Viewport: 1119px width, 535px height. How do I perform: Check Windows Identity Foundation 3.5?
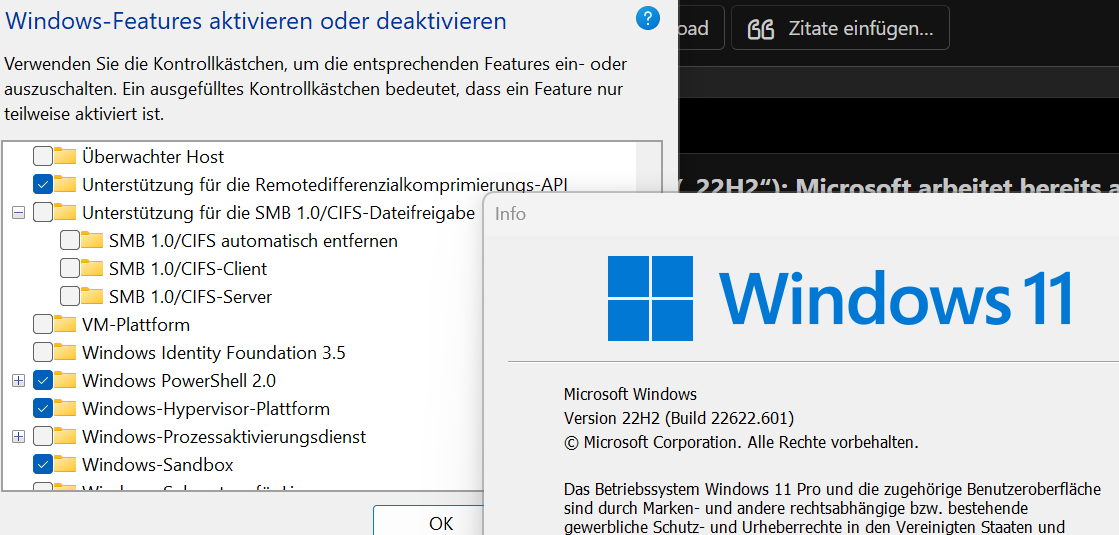43,352
